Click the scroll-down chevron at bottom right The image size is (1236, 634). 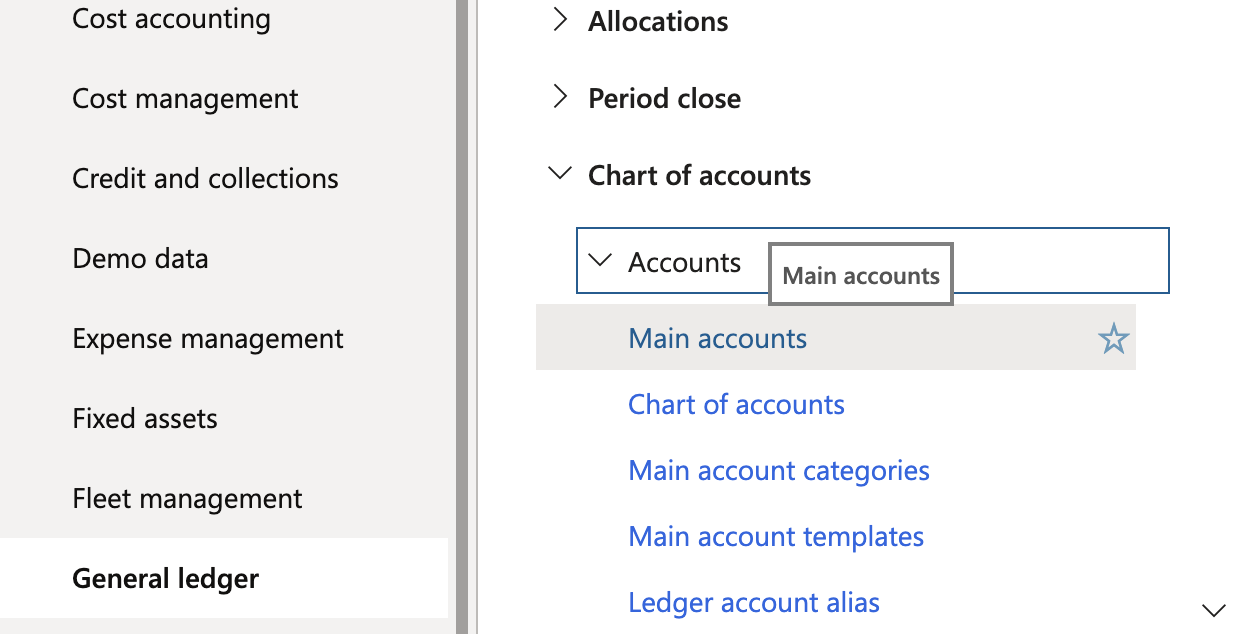tap(1213, 609)
